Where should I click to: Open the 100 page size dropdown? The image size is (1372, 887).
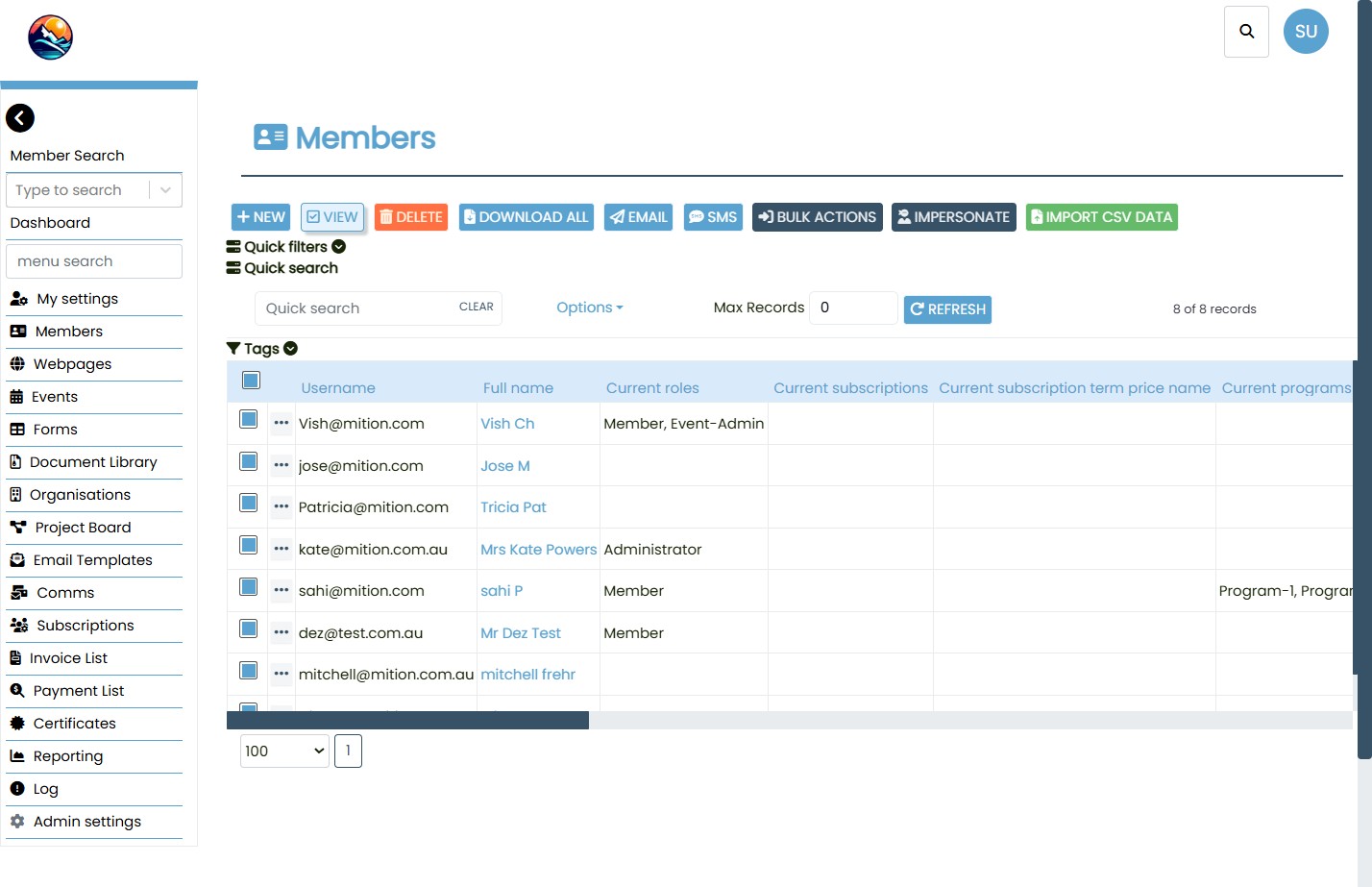[284, 751]
